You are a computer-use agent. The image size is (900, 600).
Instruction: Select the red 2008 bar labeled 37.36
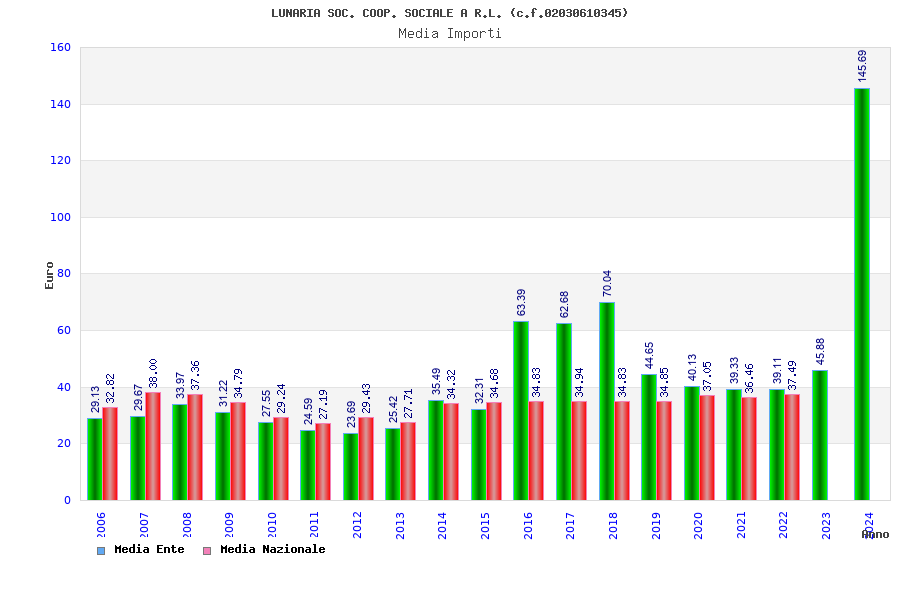point(195,447)
